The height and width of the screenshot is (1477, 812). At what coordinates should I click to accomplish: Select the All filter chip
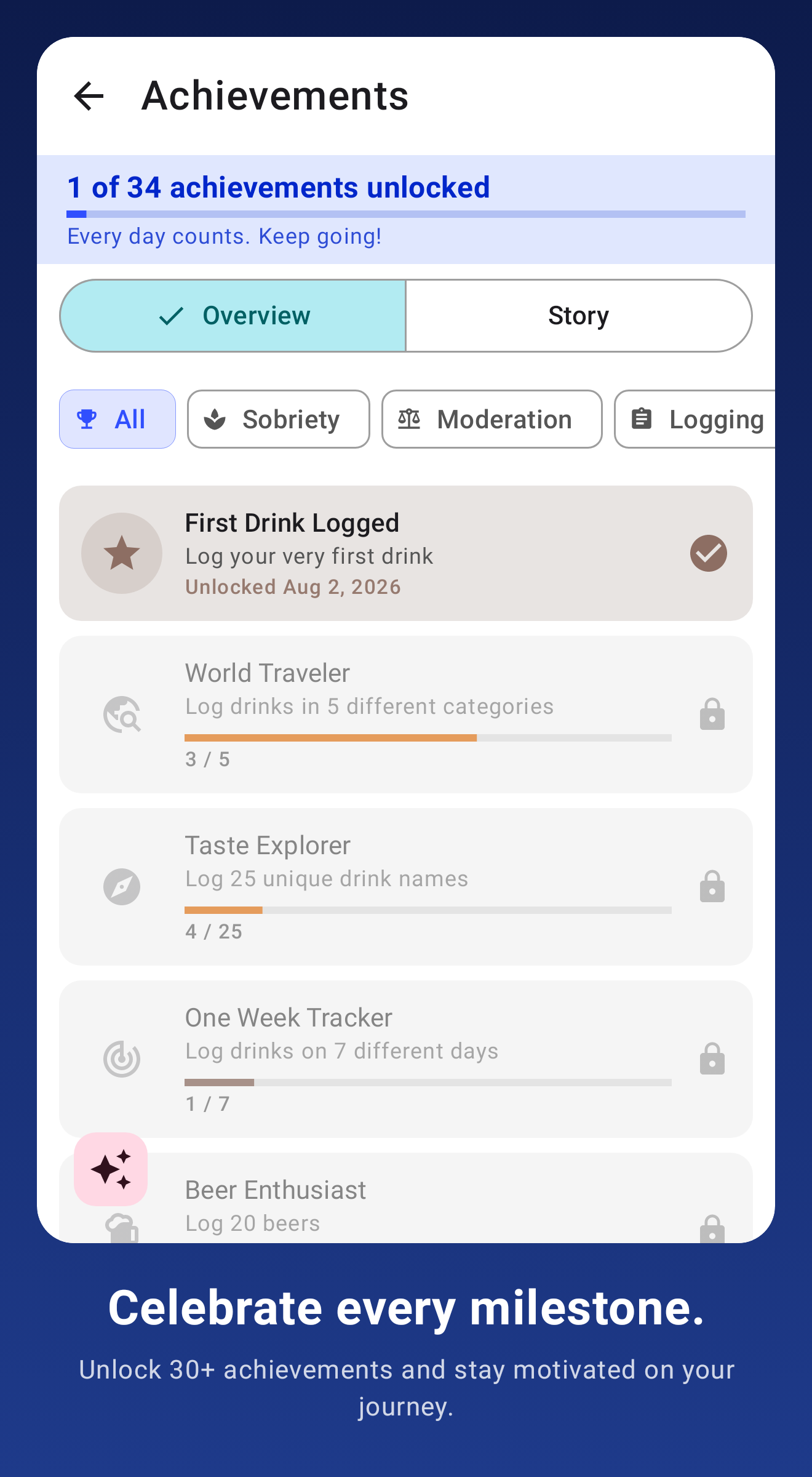point(117,419)
